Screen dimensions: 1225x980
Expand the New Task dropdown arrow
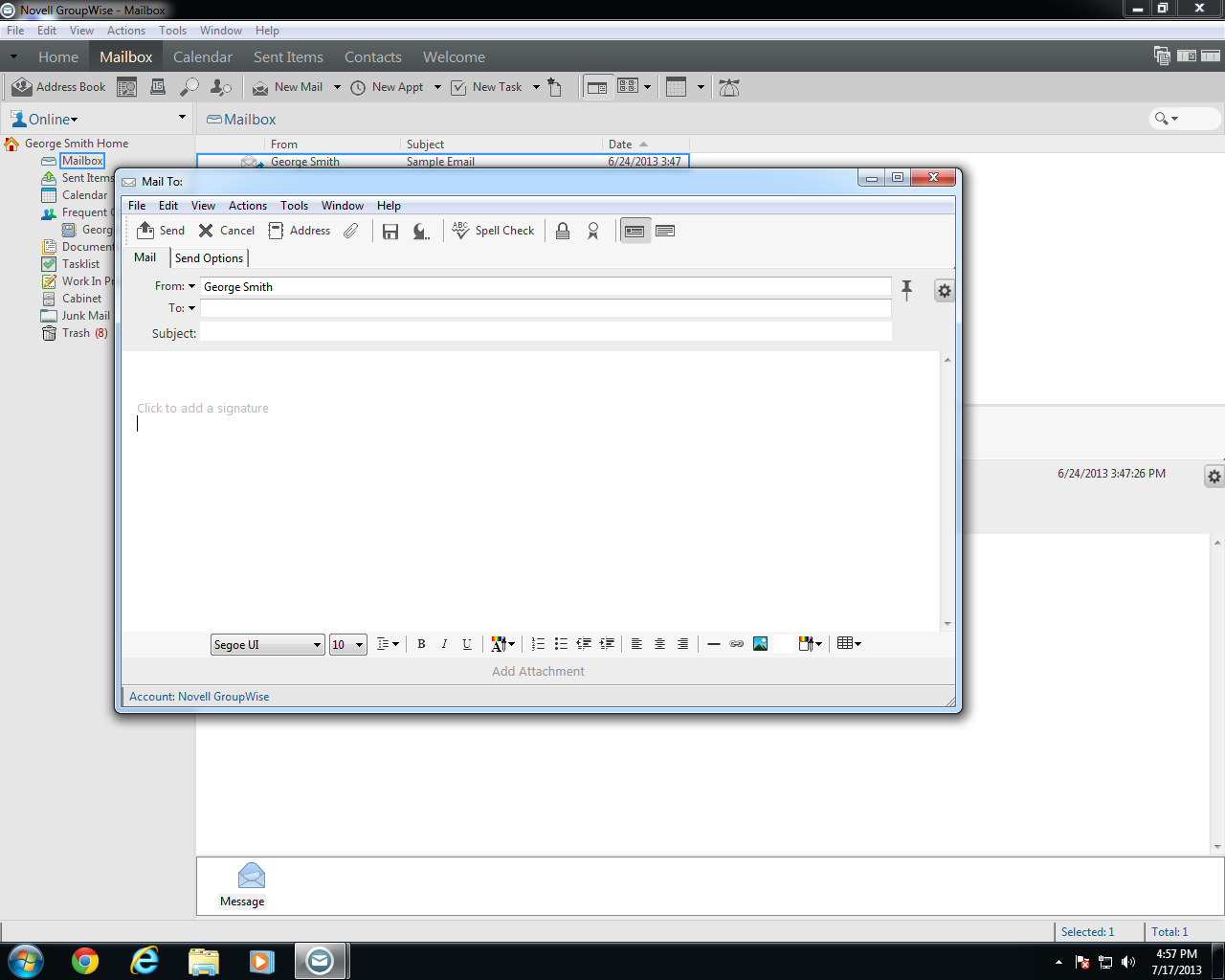(x=536, y=87)
